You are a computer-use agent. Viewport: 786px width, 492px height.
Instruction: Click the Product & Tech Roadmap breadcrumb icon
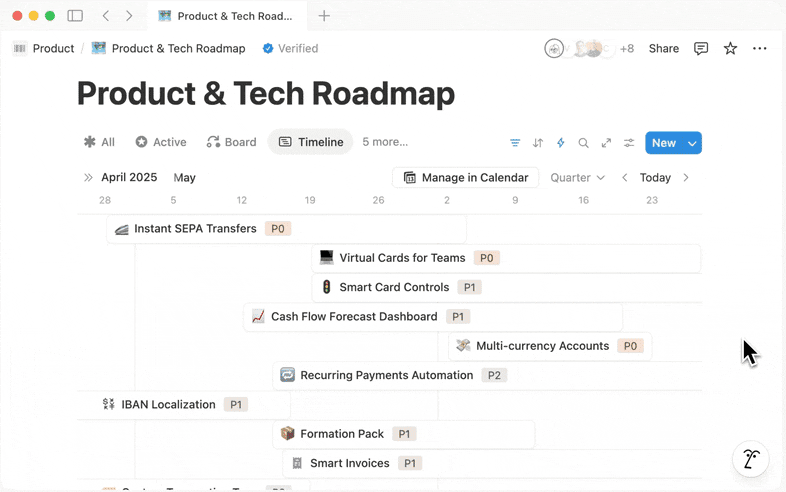[99, 48]
